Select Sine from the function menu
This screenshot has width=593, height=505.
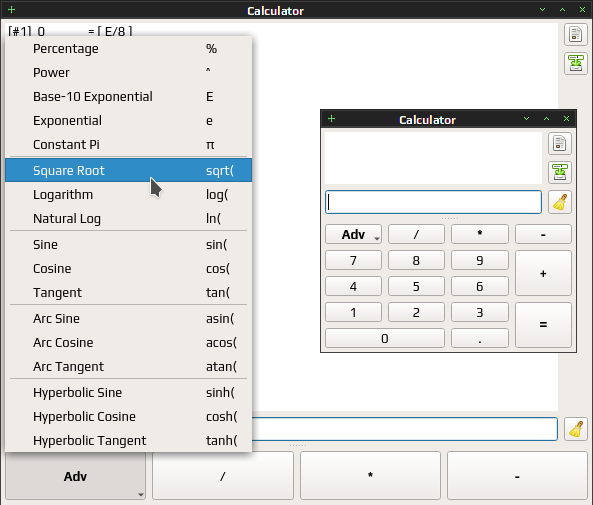(x=128, y=244)
